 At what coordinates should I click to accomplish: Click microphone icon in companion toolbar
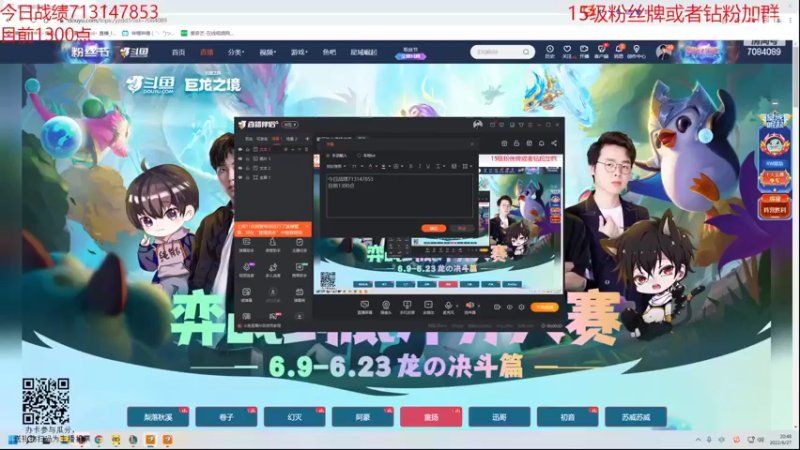448,305
